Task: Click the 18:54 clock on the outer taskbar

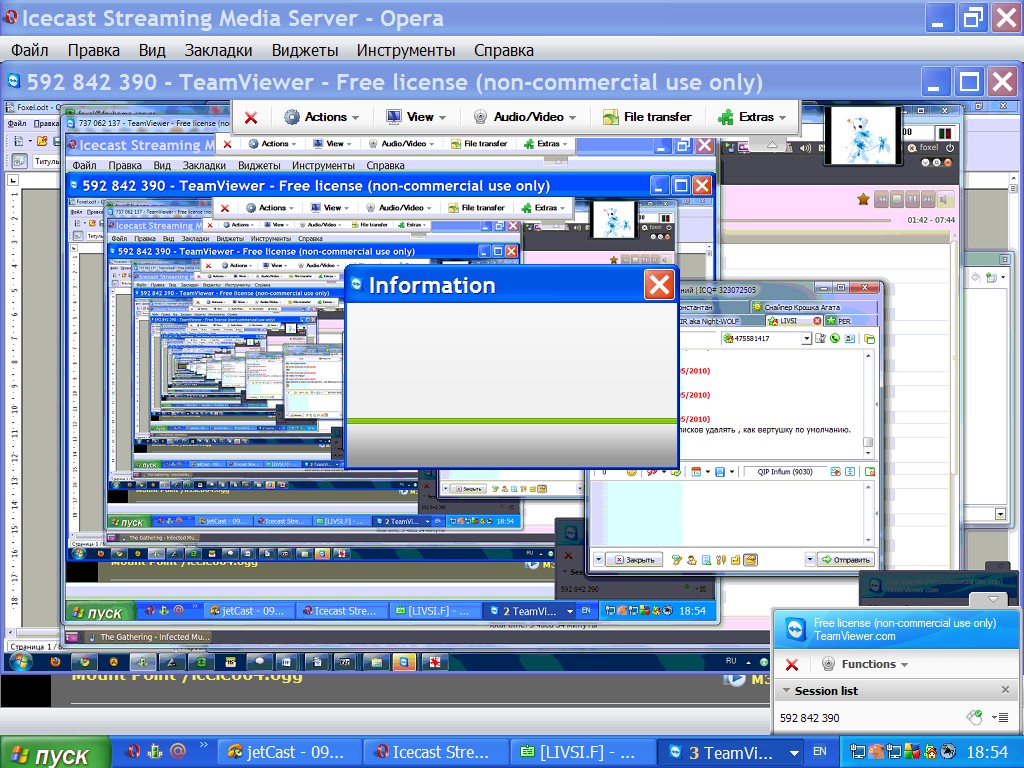Action: (x=987, y=752)
